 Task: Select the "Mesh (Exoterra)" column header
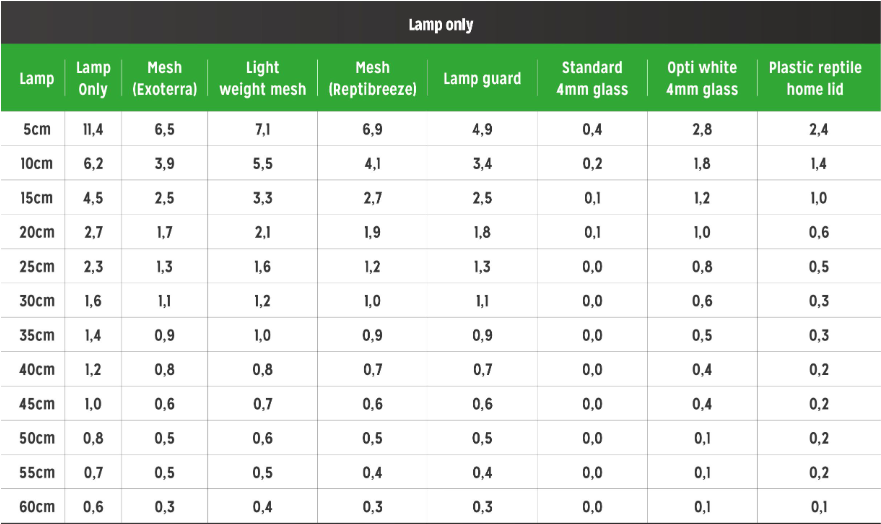click(x=164, y=79)
